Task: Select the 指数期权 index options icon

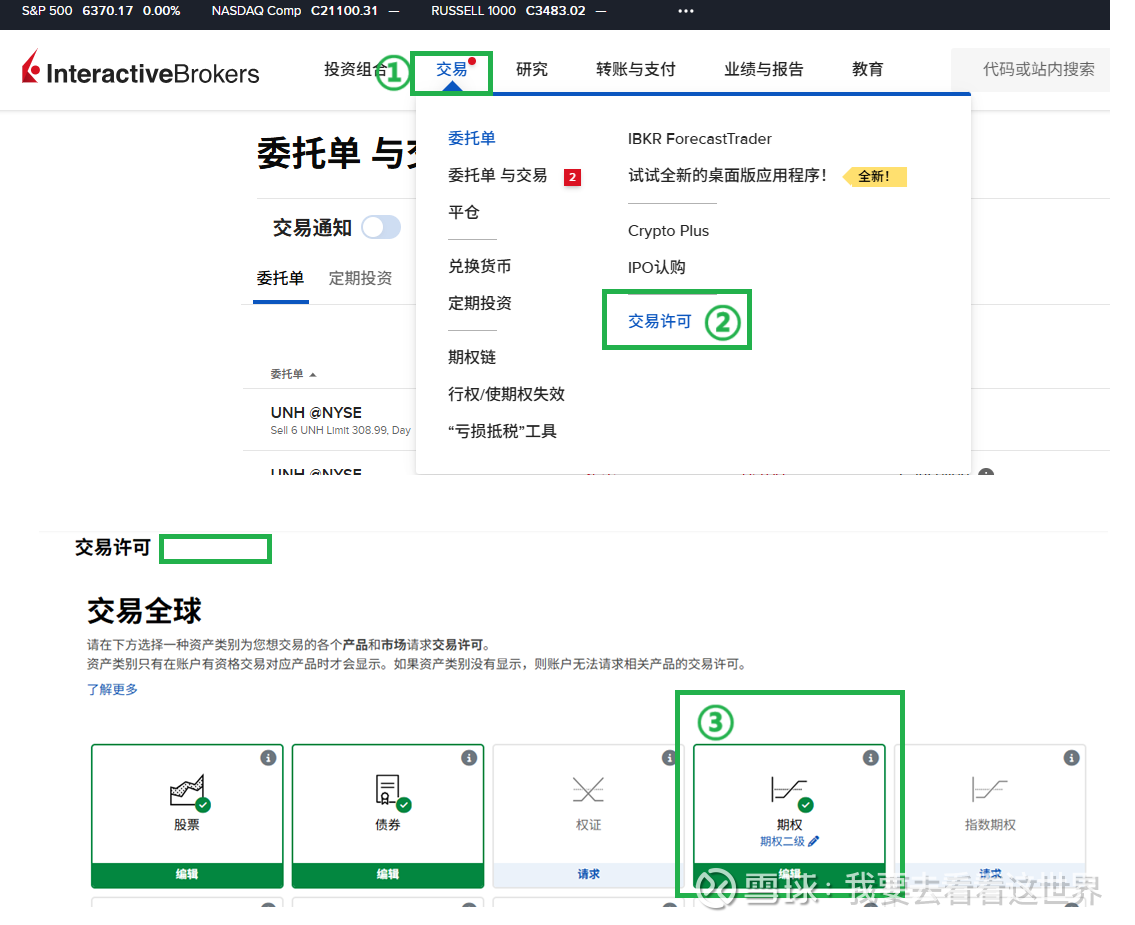Action: pos(990,789)
